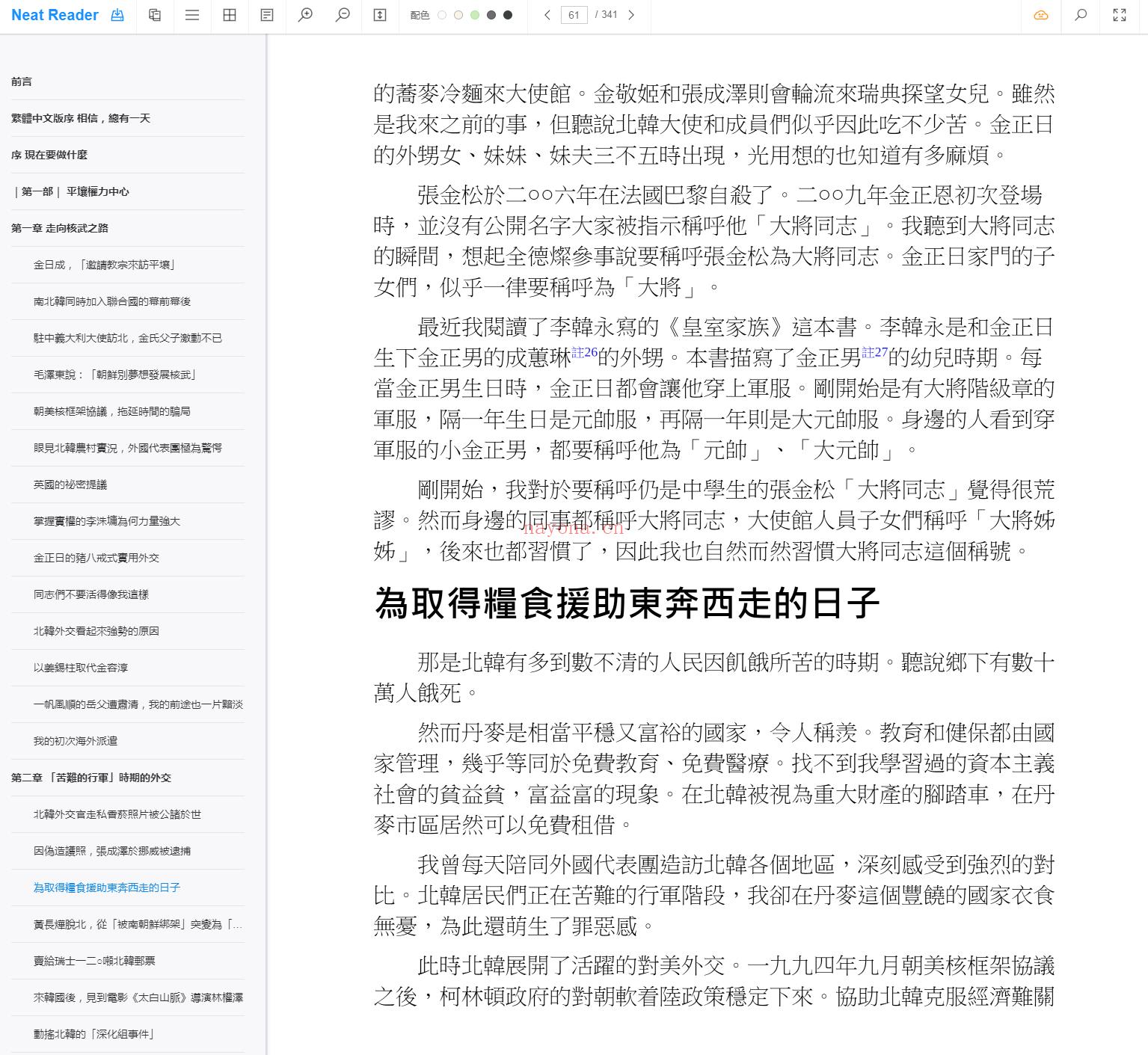Image resolution: width=1148 pixels, height=1055 pixels.
Task: Open the library/bookshelf icon
Action: pyautogui.click(x=155, y=15)
